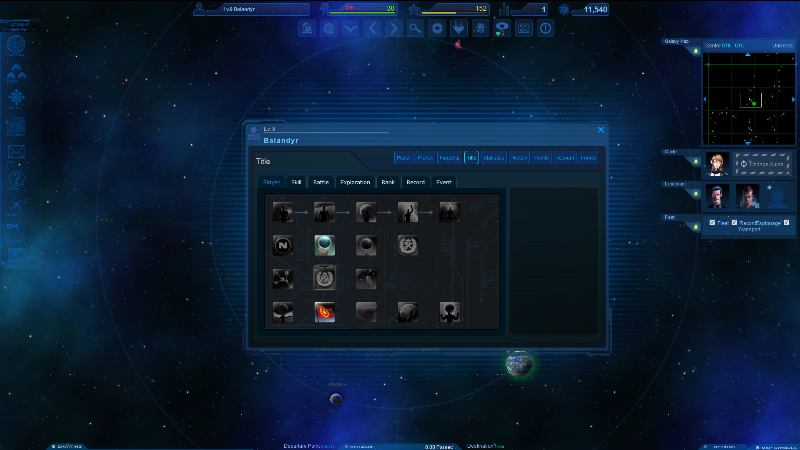Pan galaxy map down with bottom arrow
Image resolution: width=800 pixels, height=450 pixels.
point(748,143)
